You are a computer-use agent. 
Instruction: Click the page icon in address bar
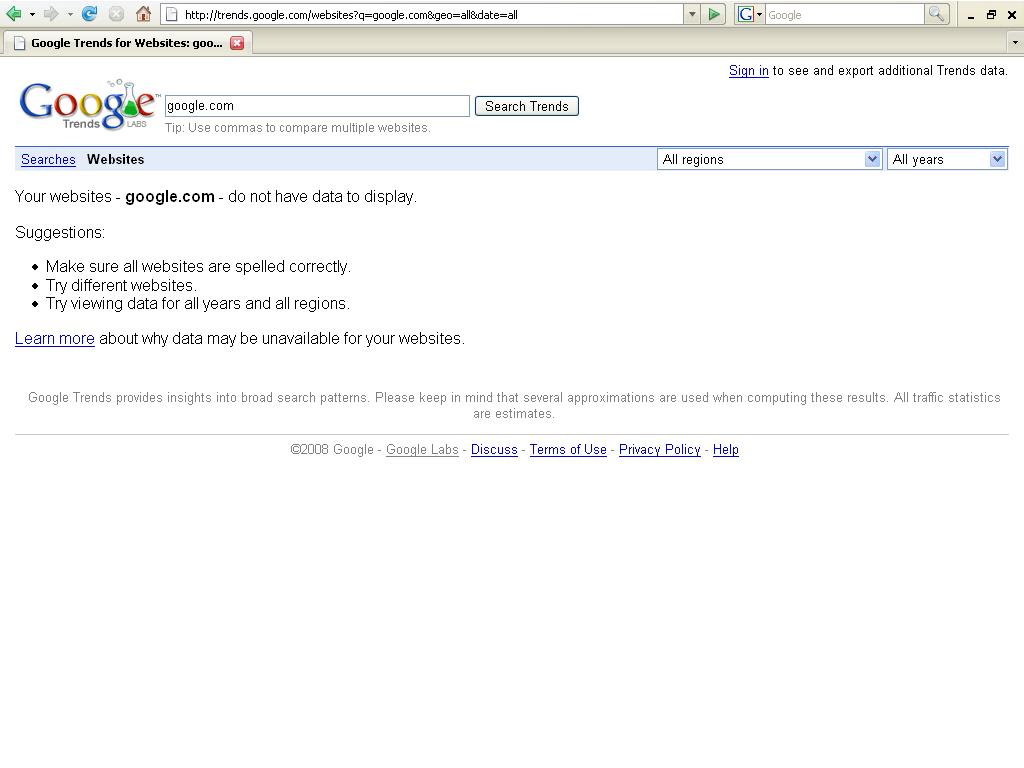click(172, 14)
